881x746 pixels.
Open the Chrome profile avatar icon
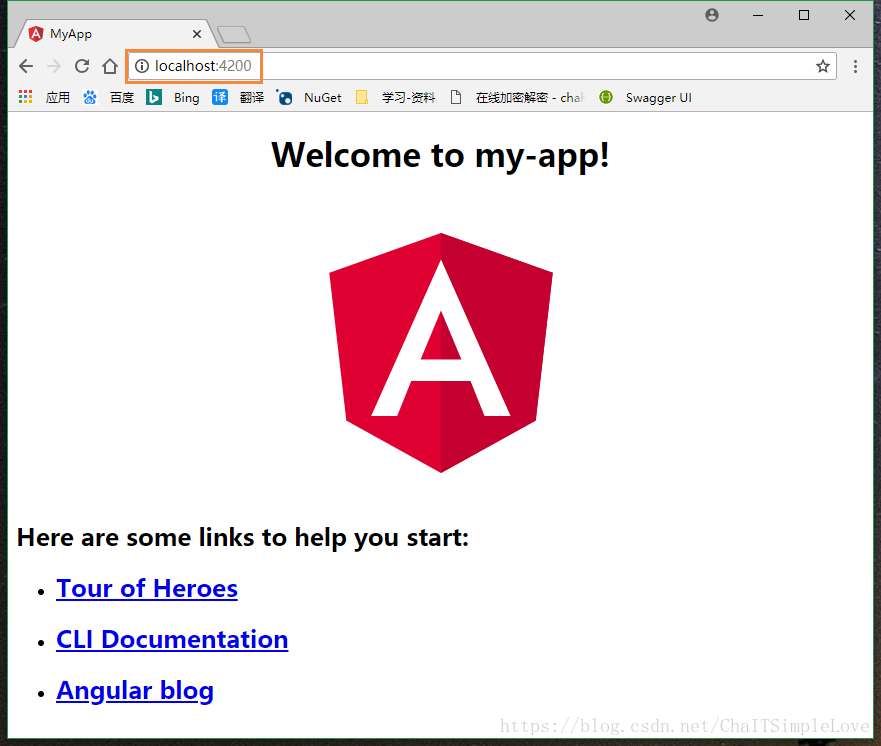coord(712,15)
